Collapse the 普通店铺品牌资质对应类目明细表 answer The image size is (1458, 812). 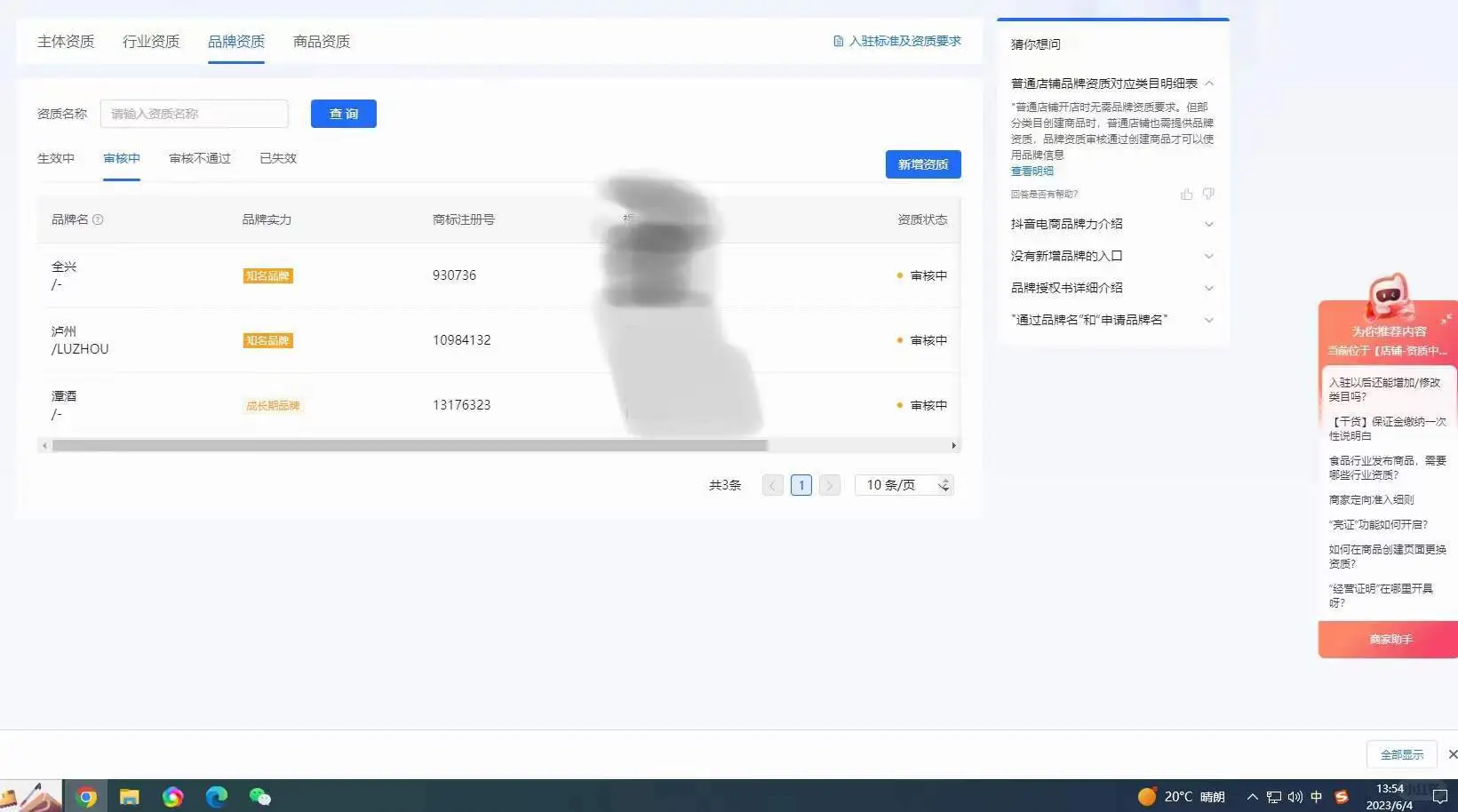tap(1208, 83)
